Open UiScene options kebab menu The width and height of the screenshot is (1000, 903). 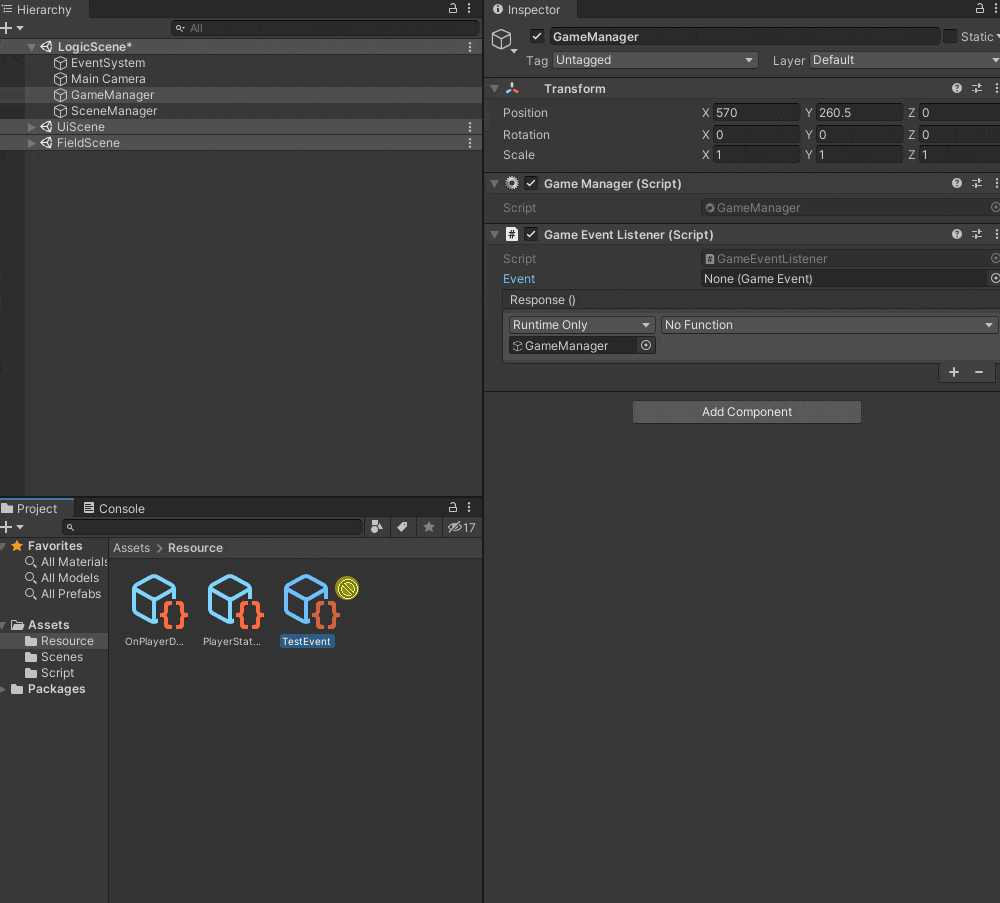(470, 127)
